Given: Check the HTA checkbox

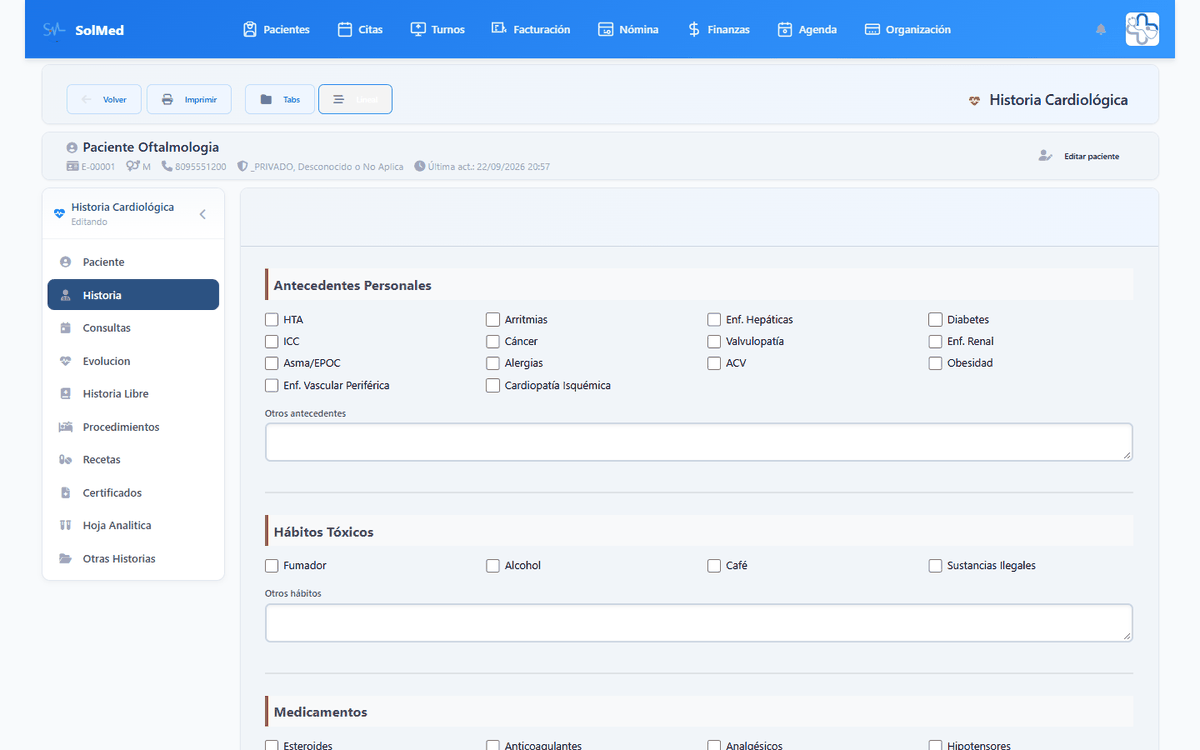Looking at the screenshot, I should click(x=272, y=320).
